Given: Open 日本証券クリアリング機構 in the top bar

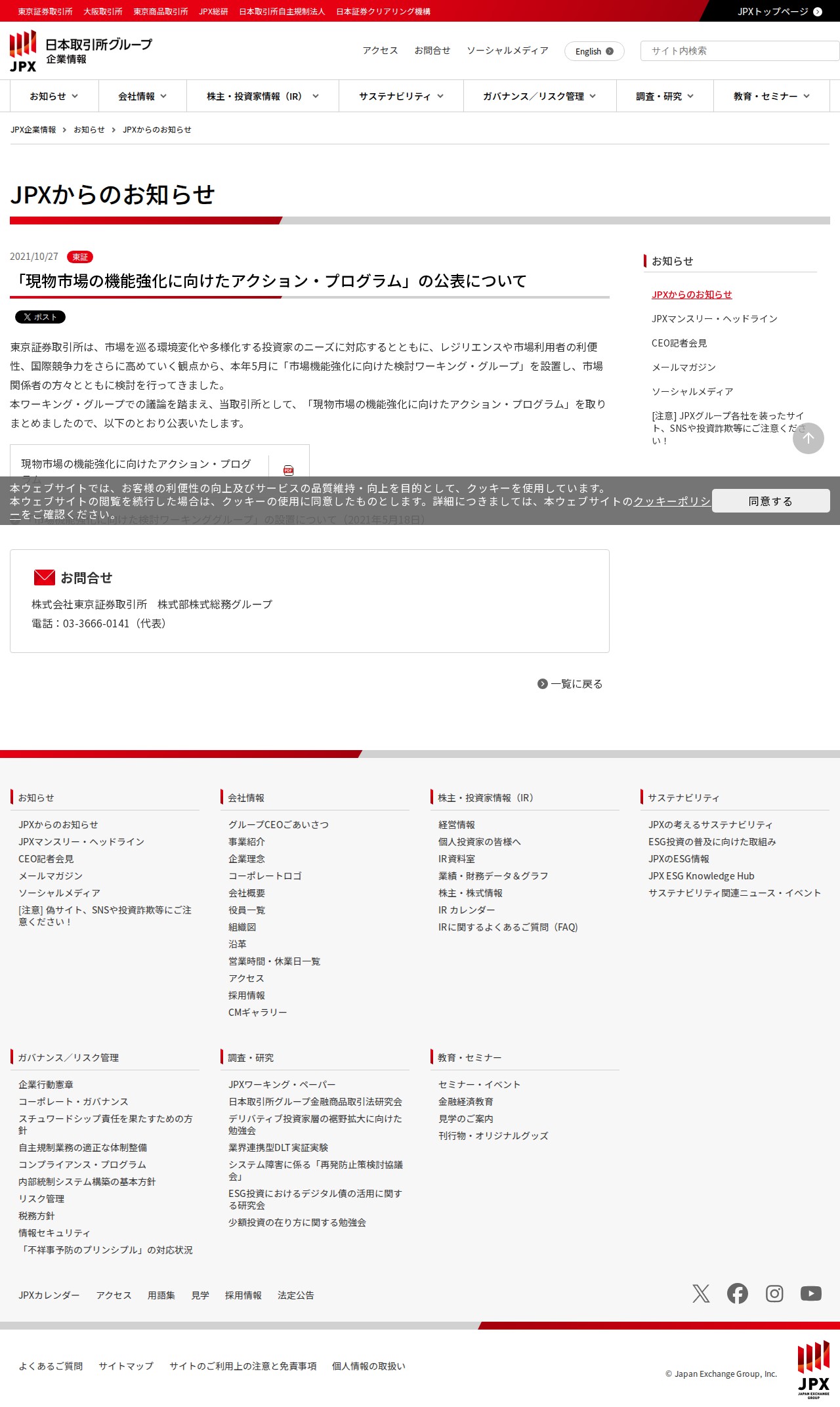Looking at the screenshot, I should point(383,11).
